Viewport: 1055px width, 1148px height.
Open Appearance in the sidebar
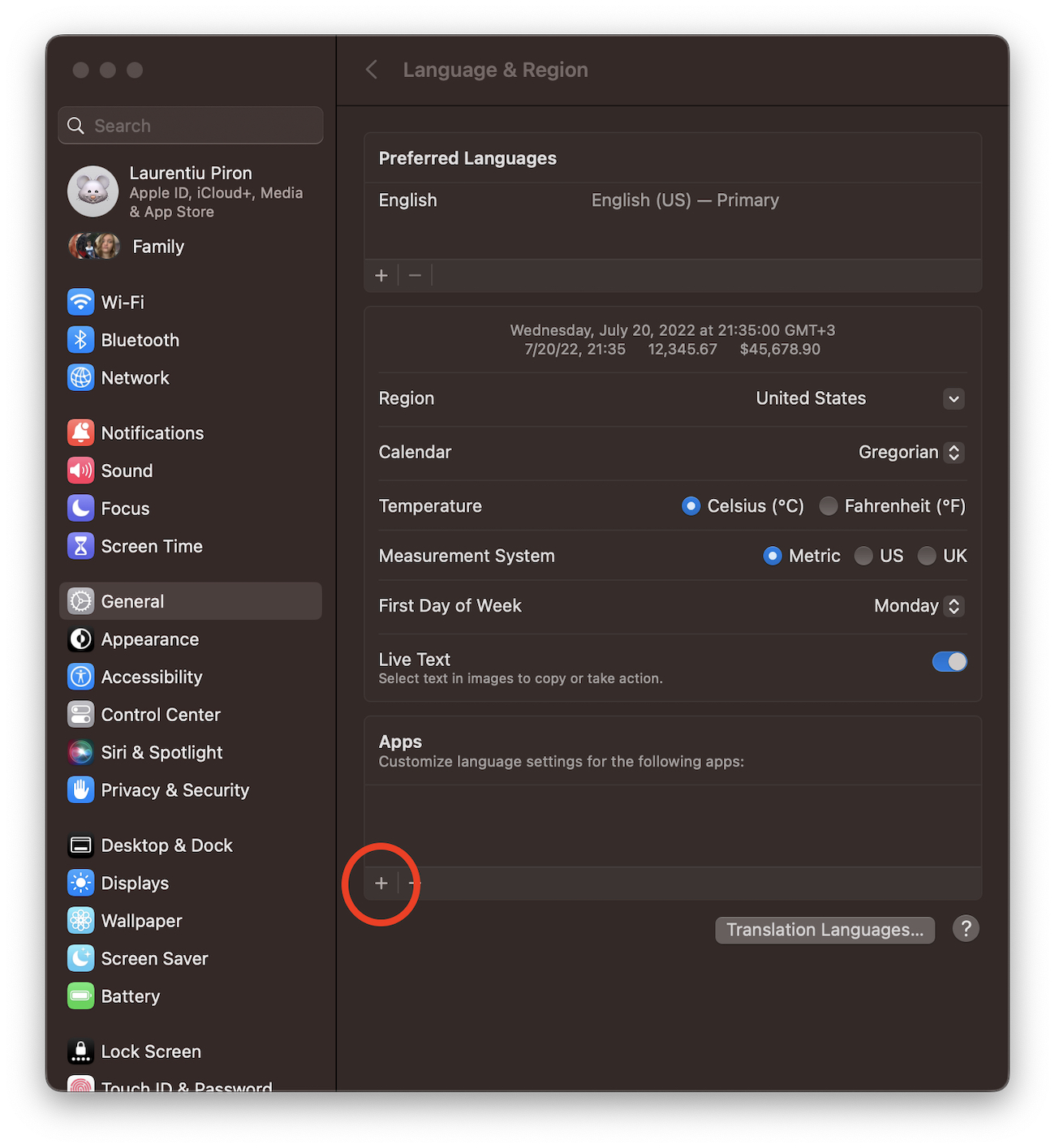tap(149, 639)
